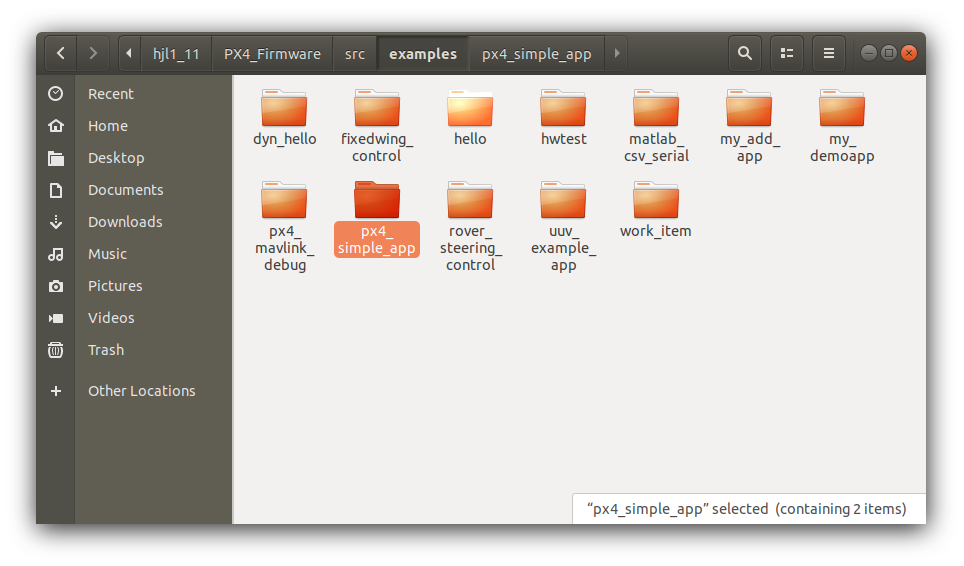
Task: Click the plus icon for Other Locations
Action: point(55,391)
